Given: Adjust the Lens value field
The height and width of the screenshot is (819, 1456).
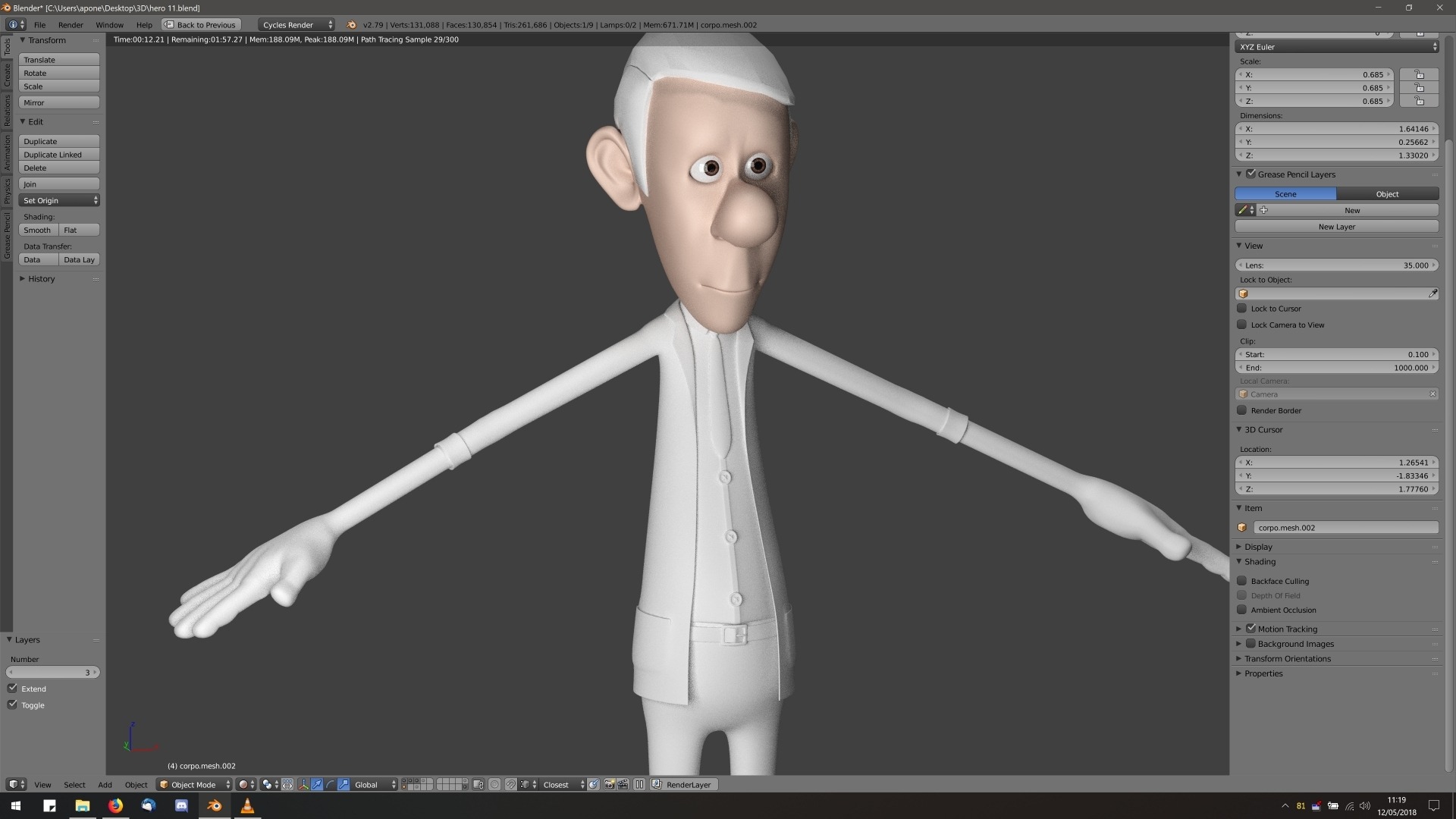Looking at the screenshot, I should coord(1337,265).
